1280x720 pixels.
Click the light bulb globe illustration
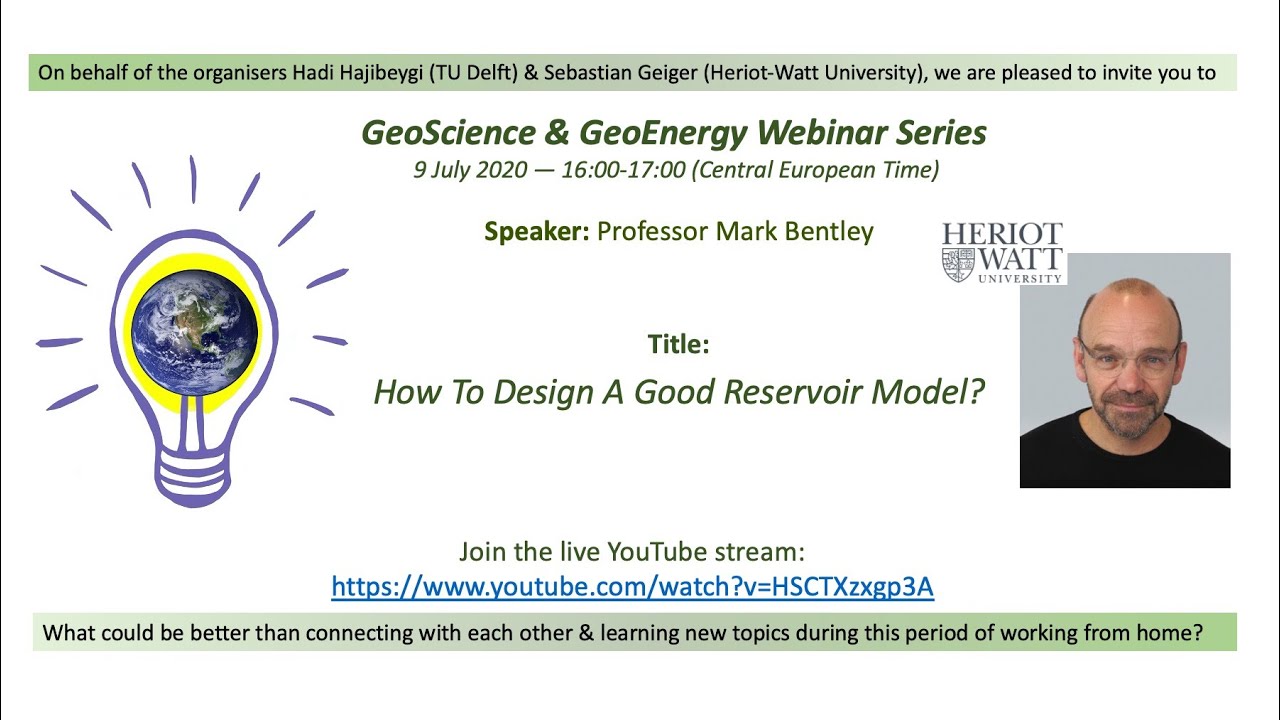tap(193, 331)
